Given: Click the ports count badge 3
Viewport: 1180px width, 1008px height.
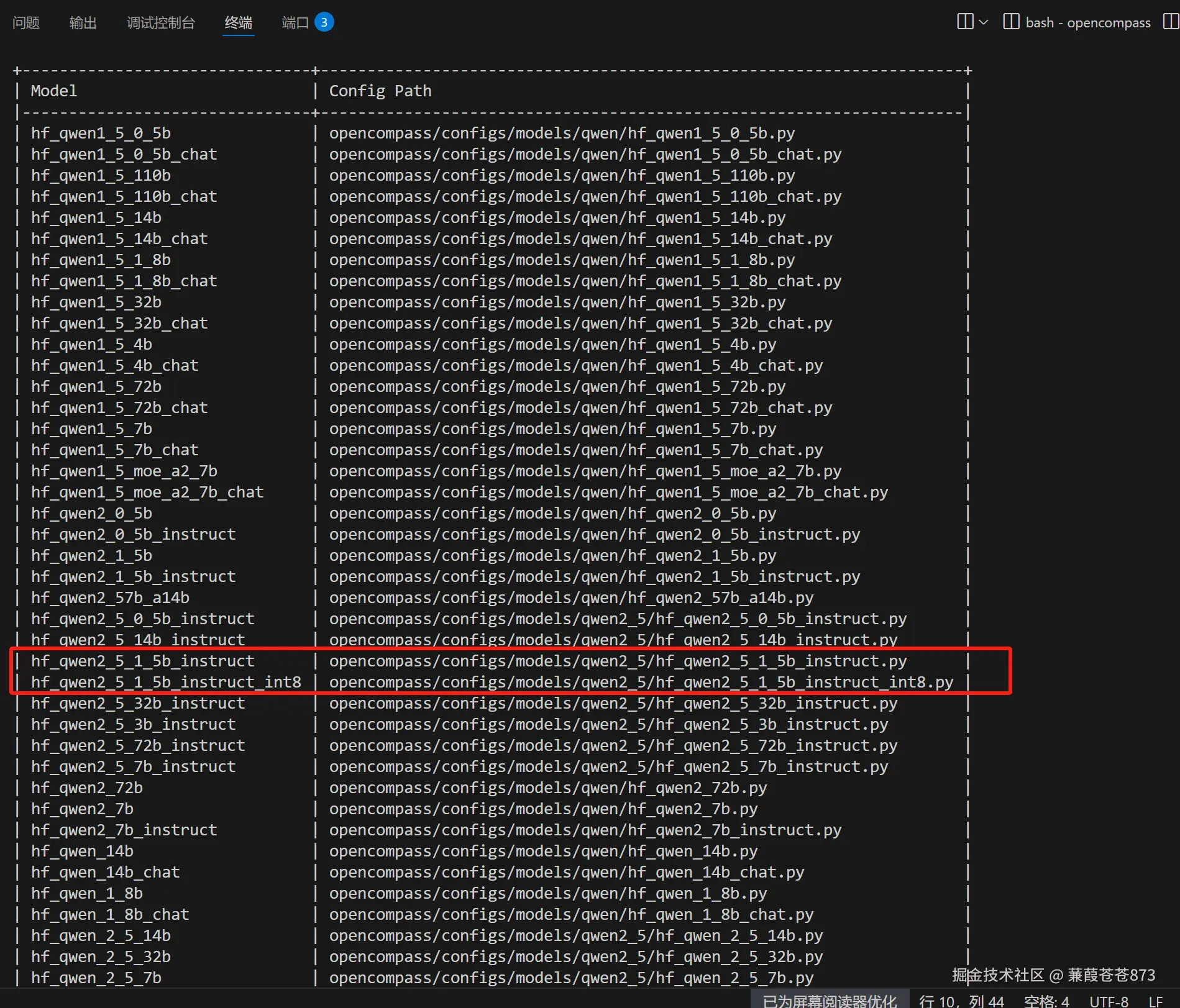Looking at the screenshot, I should pyautogui.click(x=324, y=22).
